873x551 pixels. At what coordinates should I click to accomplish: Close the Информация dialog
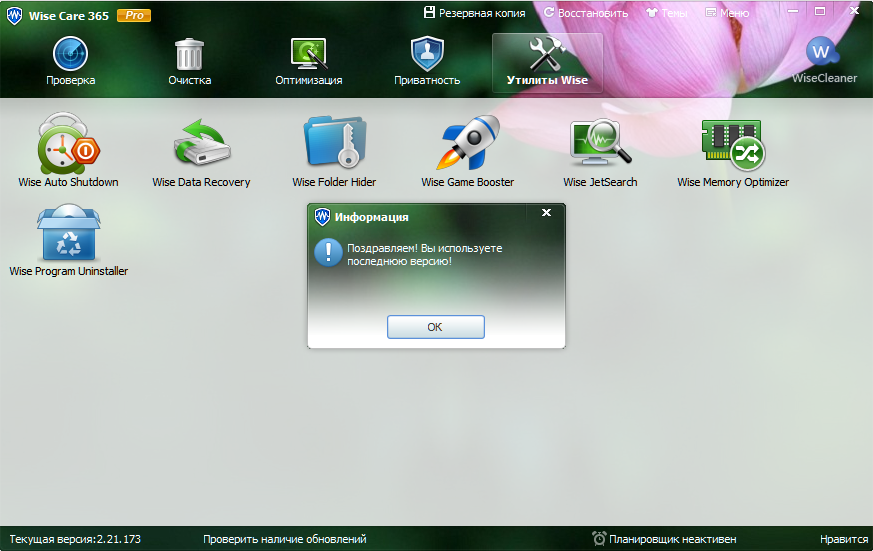coord(546,213)
